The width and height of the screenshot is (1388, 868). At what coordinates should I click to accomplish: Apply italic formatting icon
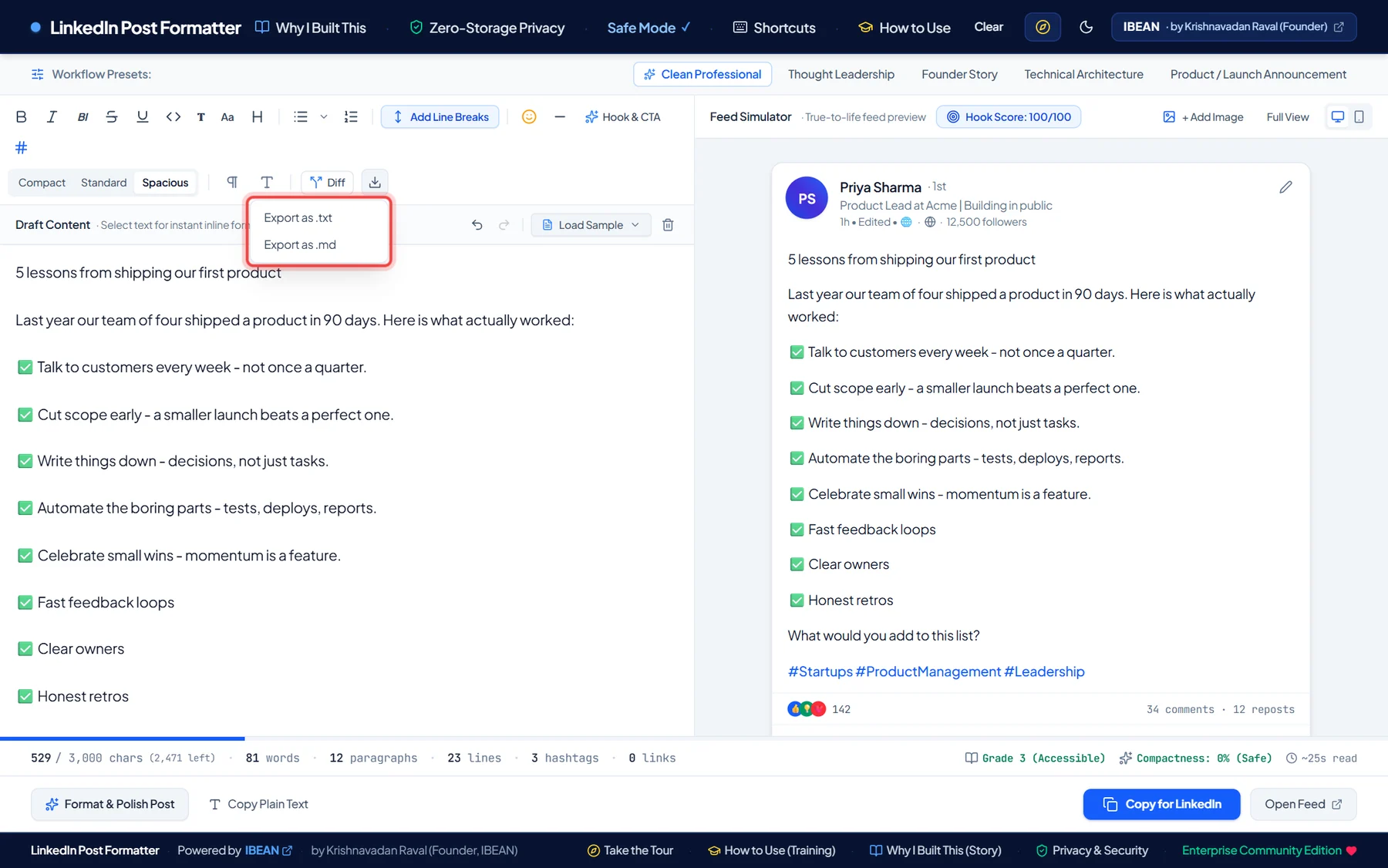52,117
